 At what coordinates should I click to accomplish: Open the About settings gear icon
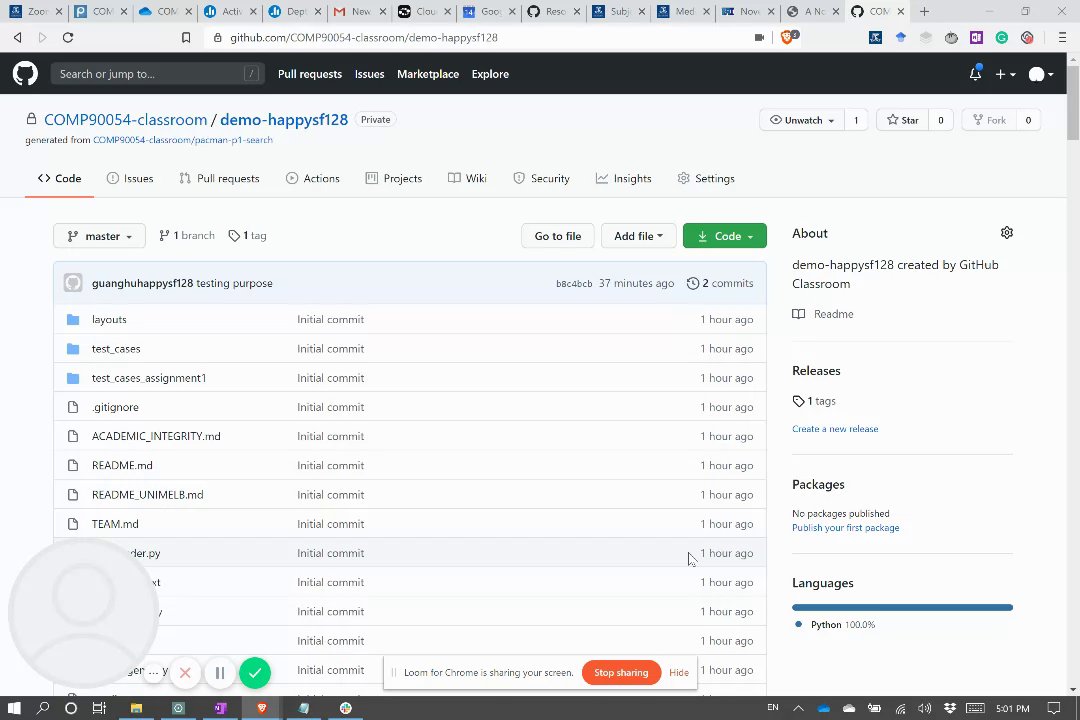pyautogui.click(x=1006, y=233)
